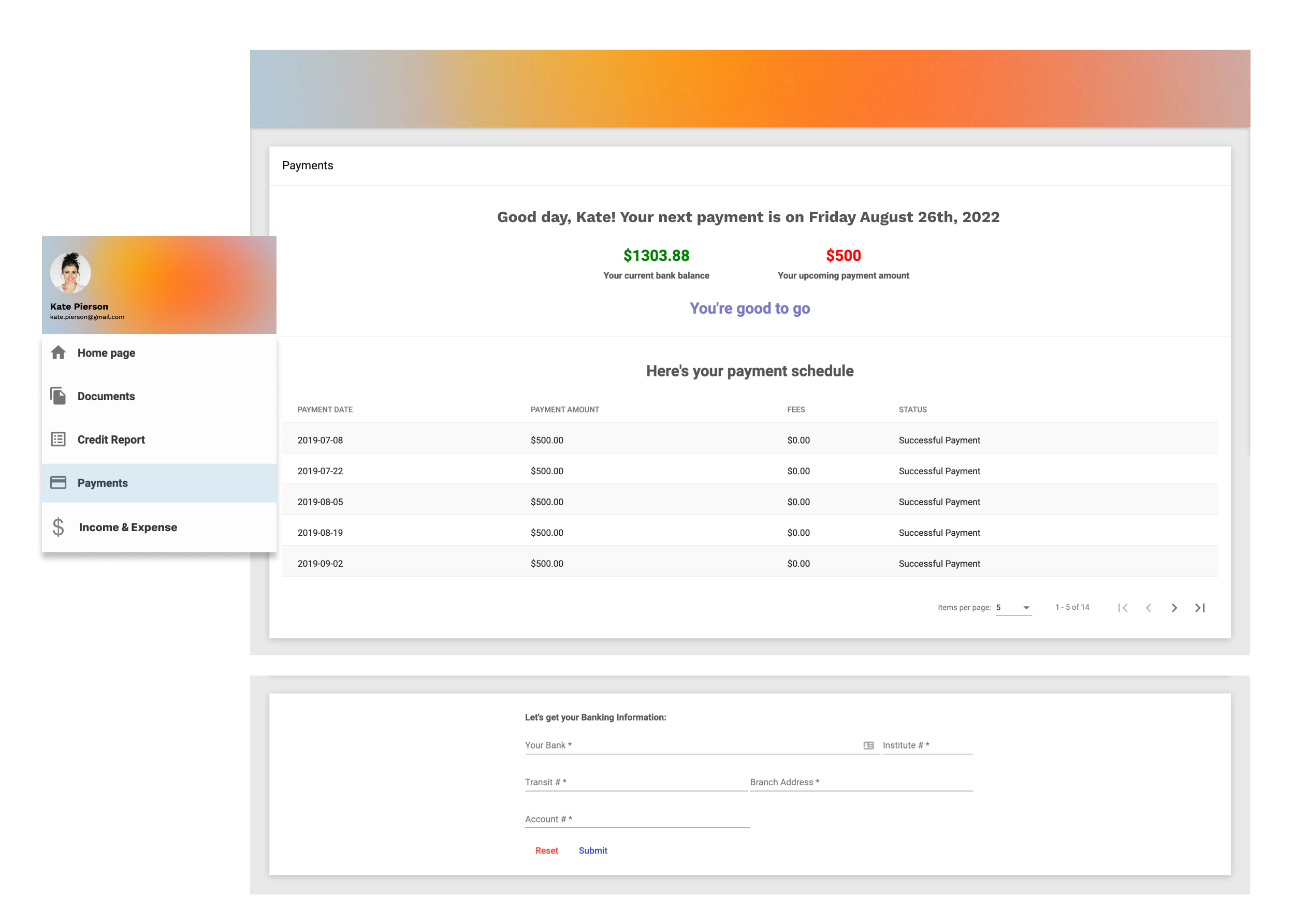This screenshot has height=924, width=1308.
Task: Click the Home page house icon
Action: [x=58, y=353]
